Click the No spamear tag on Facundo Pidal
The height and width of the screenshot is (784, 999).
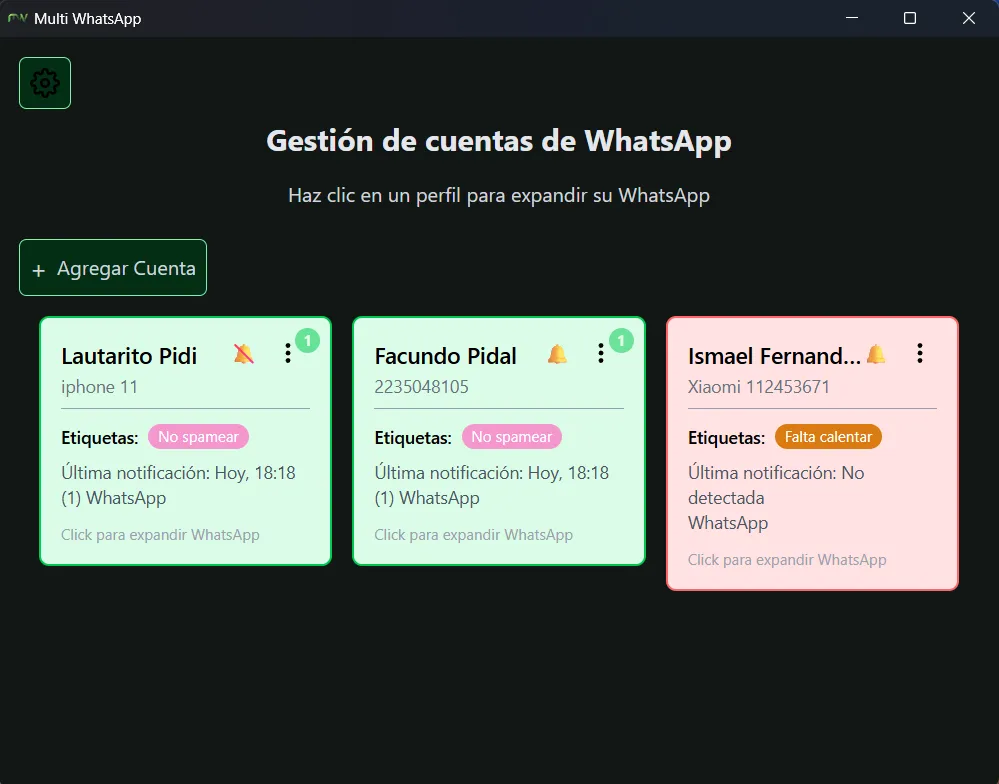pyautogui.click(x=512, y=436)
